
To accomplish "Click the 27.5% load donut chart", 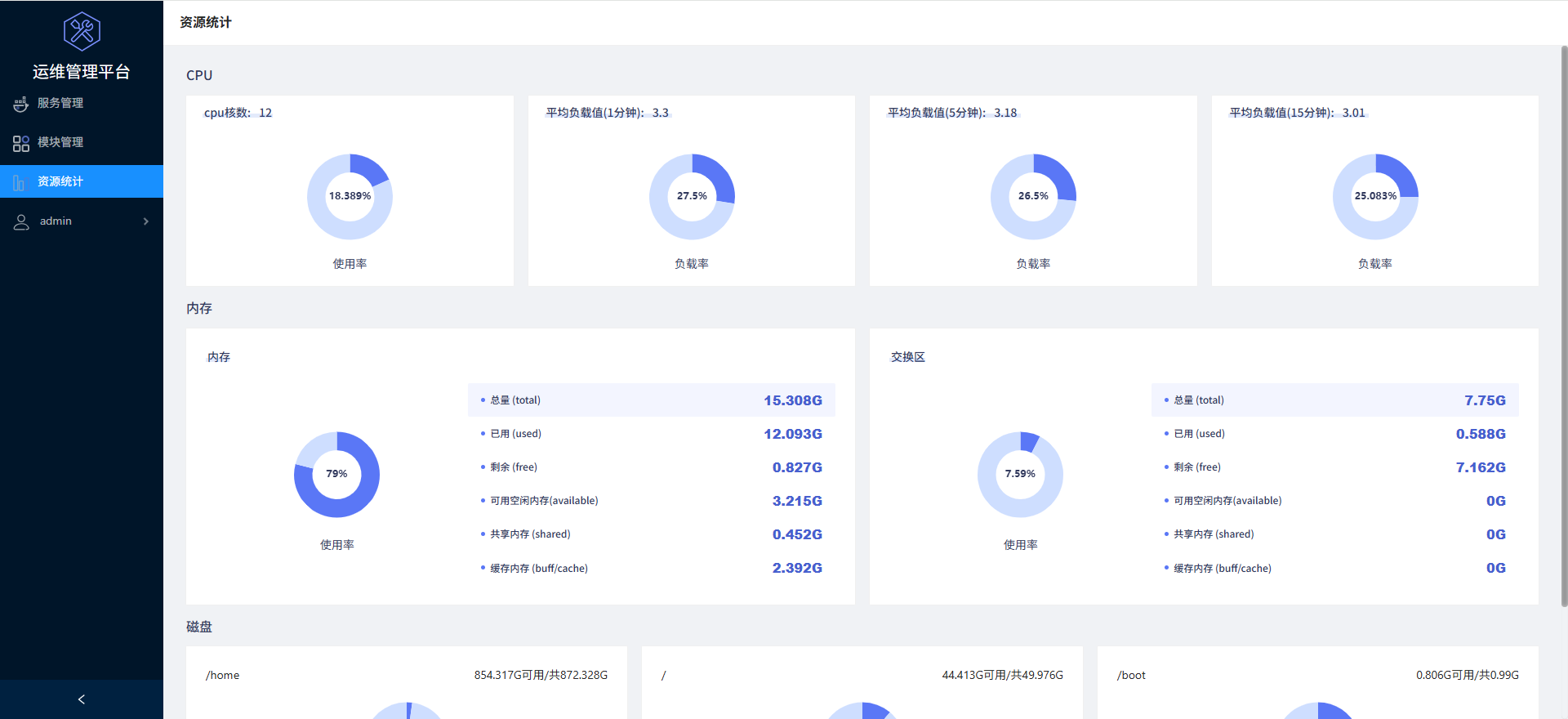I will point(692,196).
